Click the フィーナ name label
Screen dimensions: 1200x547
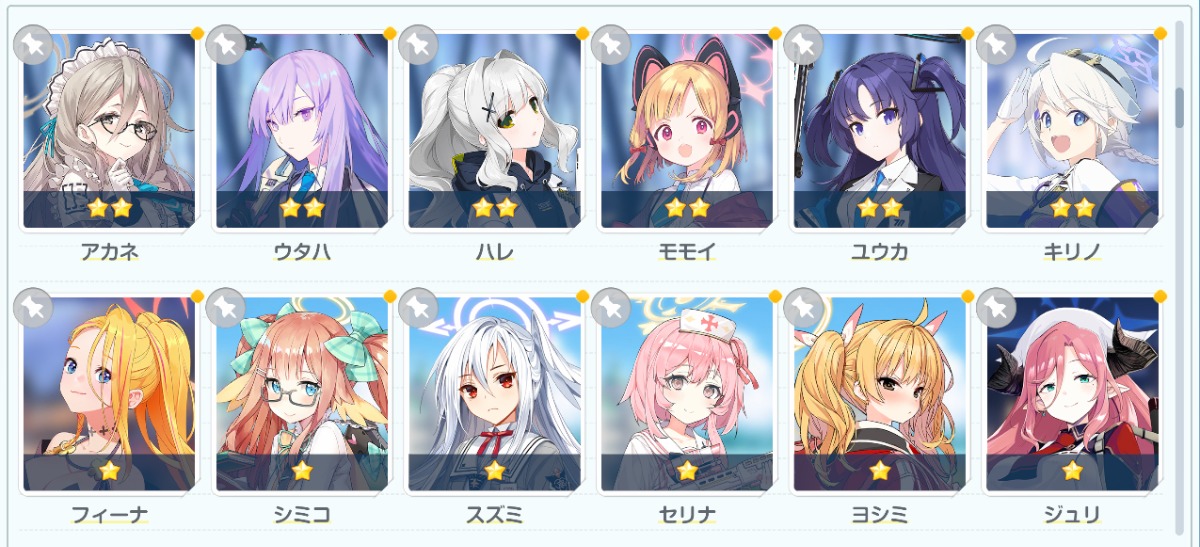pos(109,515)
